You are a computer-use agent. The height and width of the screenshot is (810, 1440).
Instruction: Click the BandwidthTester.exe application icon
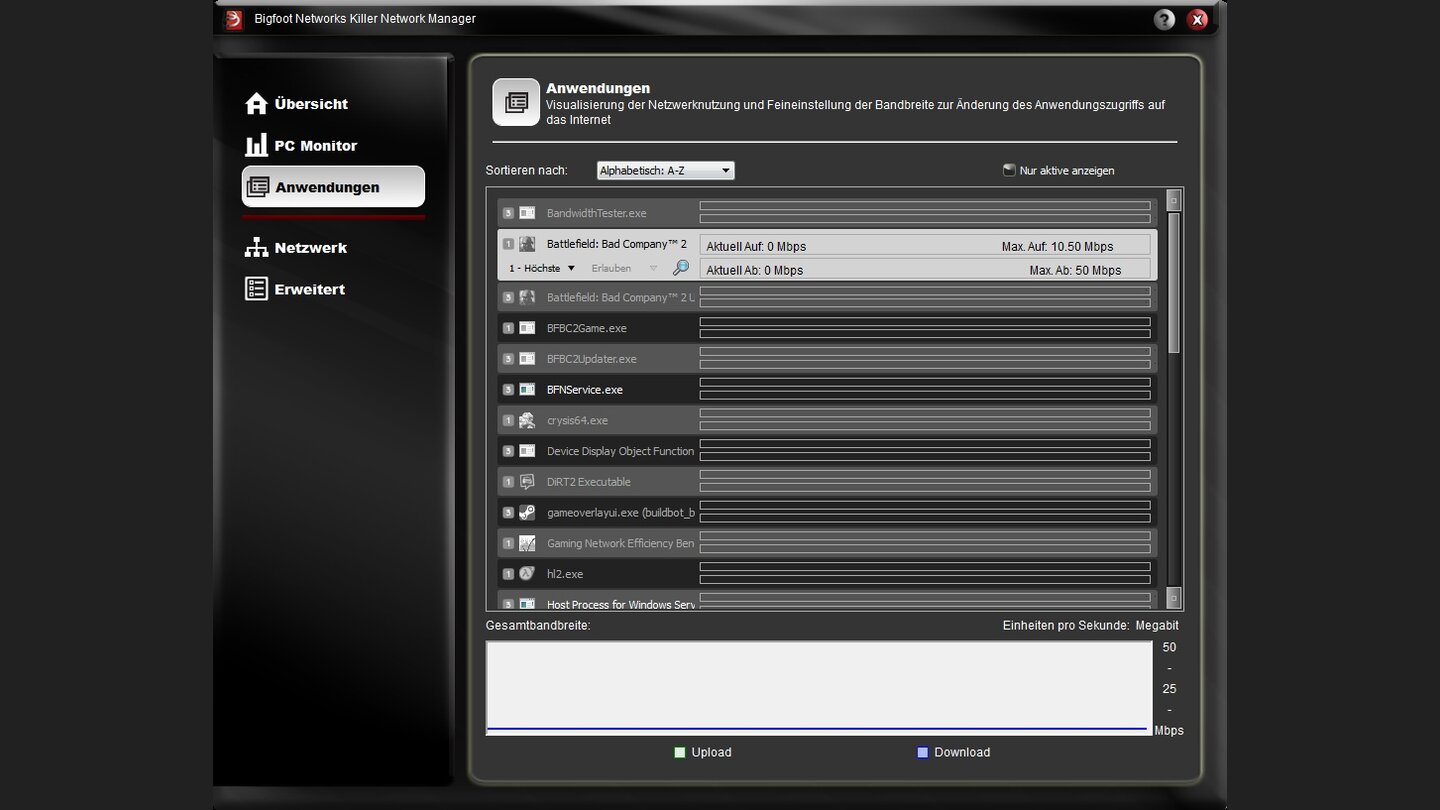(527, 213)
